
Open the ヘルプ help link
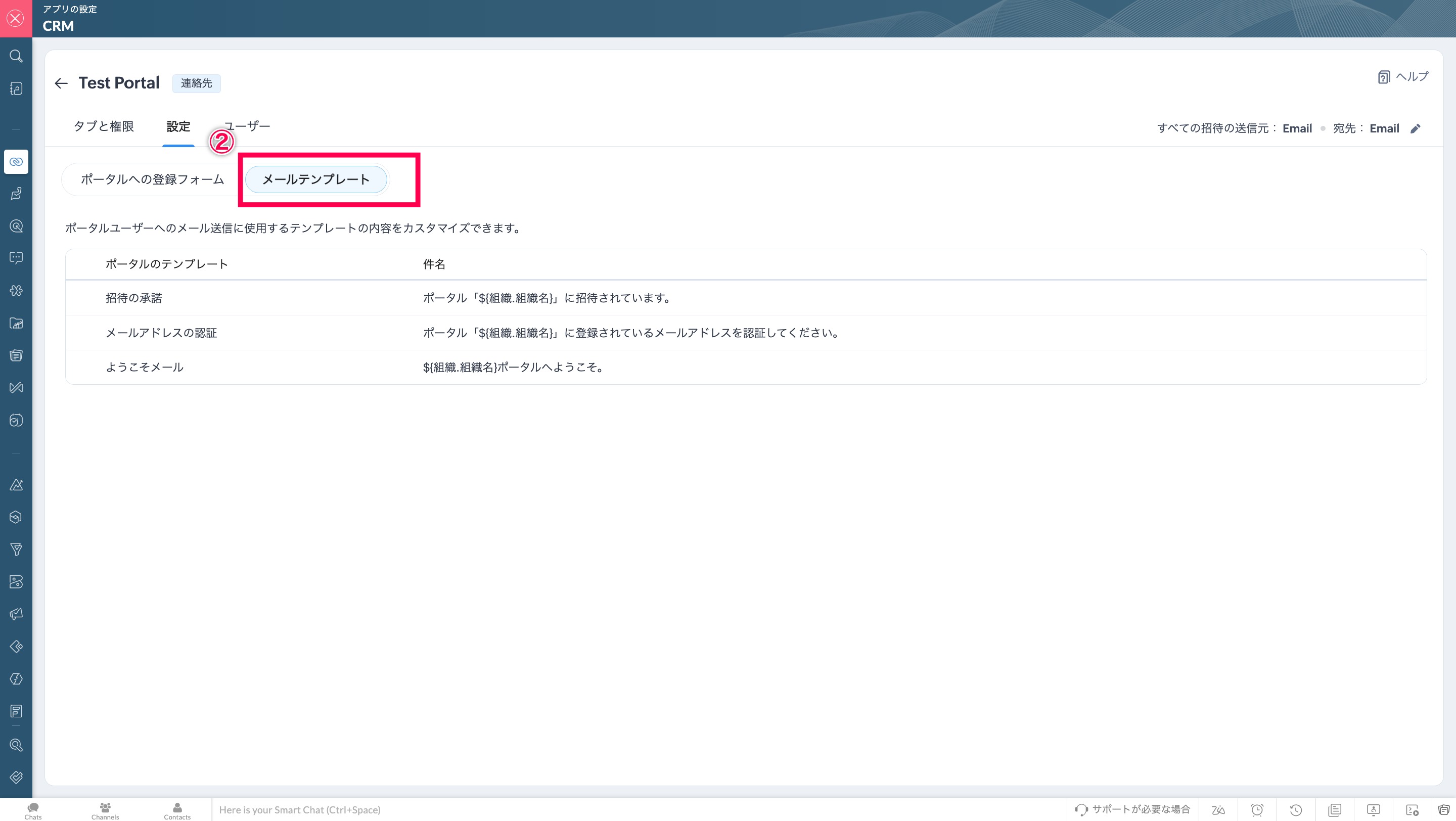tap(1403, 77)
